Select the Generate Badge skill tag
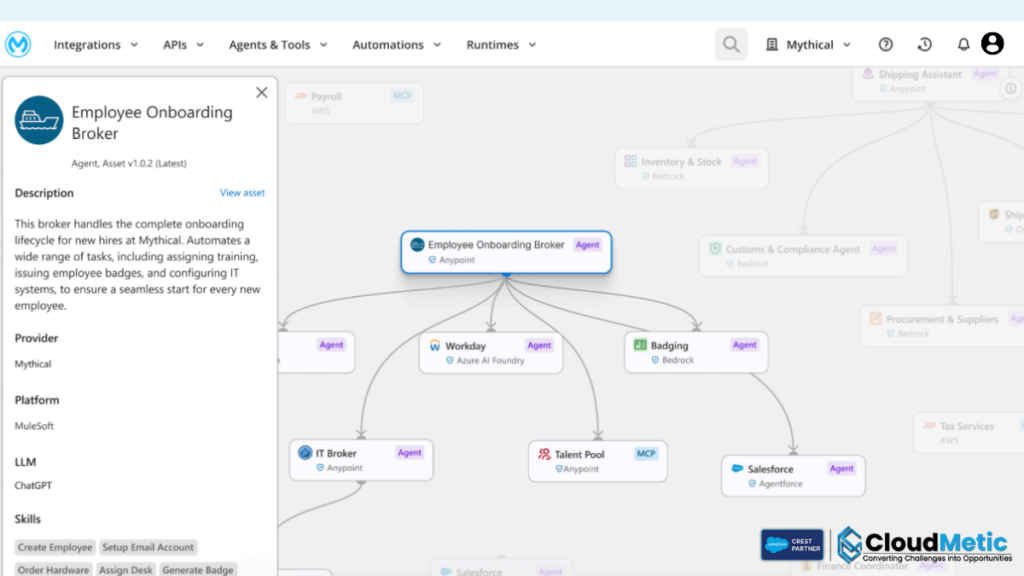1024x576 pixels. pyautogui.click(x=198, y=569)
